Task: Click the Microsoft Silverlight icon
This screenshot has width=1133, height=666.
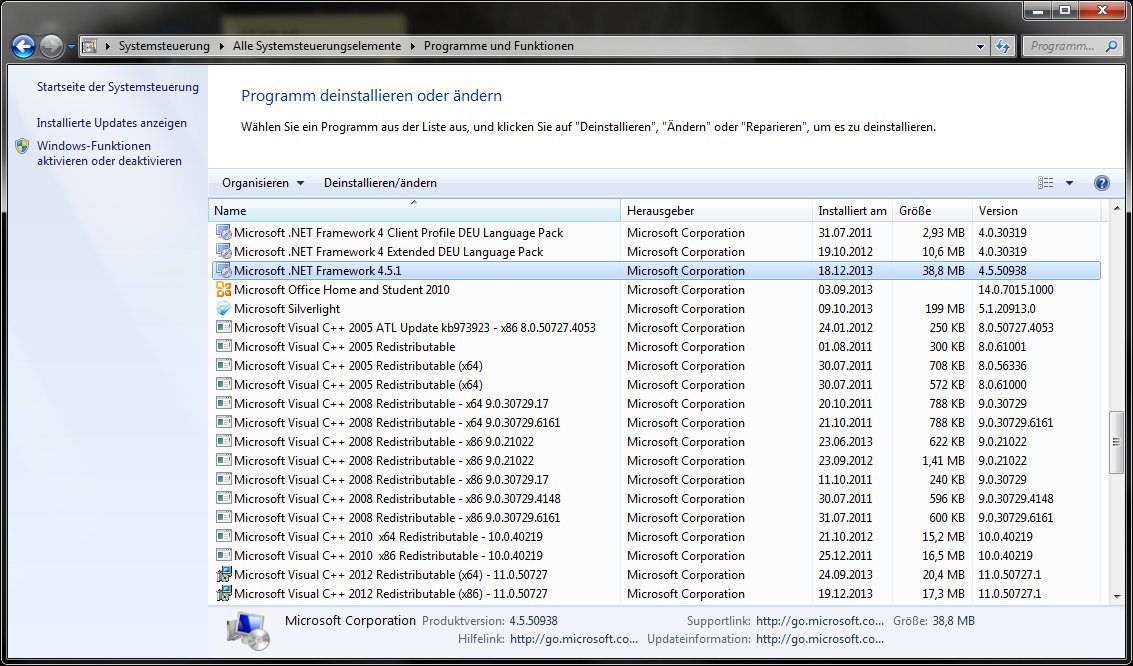Action: tap(223, 308)
